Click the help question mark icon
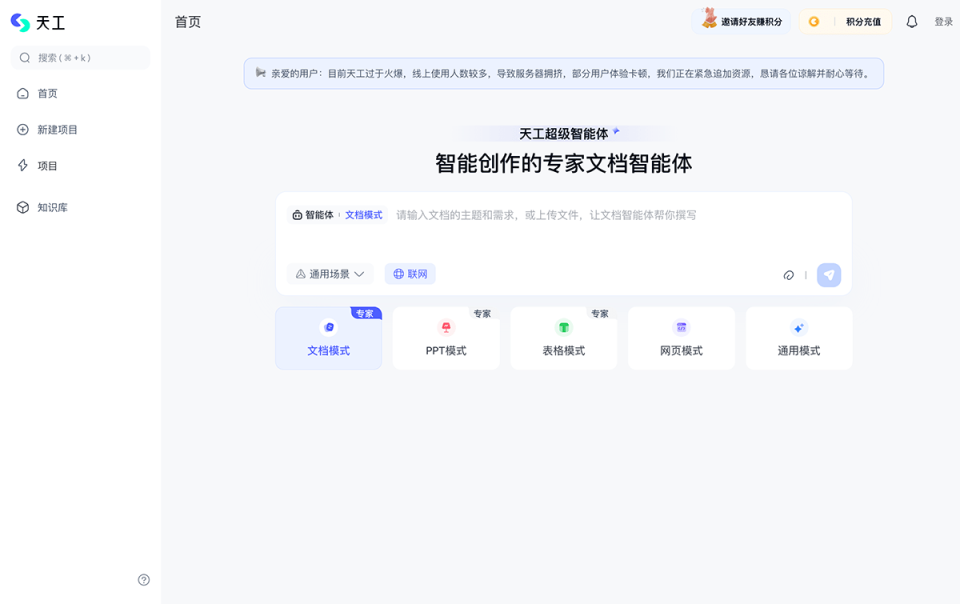Image resolution: width=960 pixels, height=604 pixels. pyautogui.click(x=143, y=580)
